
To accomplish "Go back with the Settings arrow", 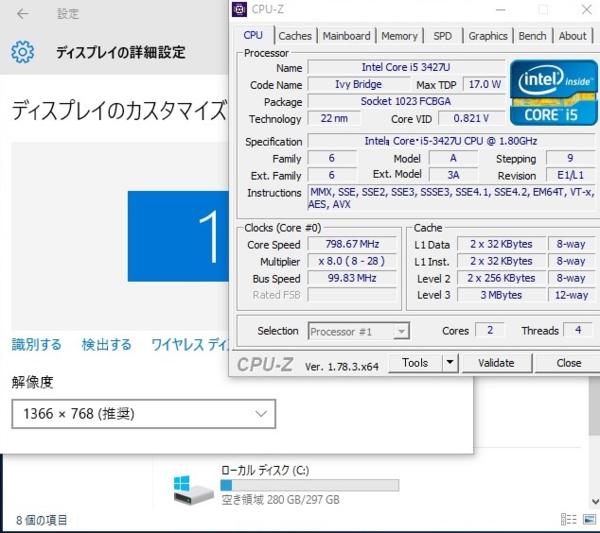I will (x=23, y=14).
